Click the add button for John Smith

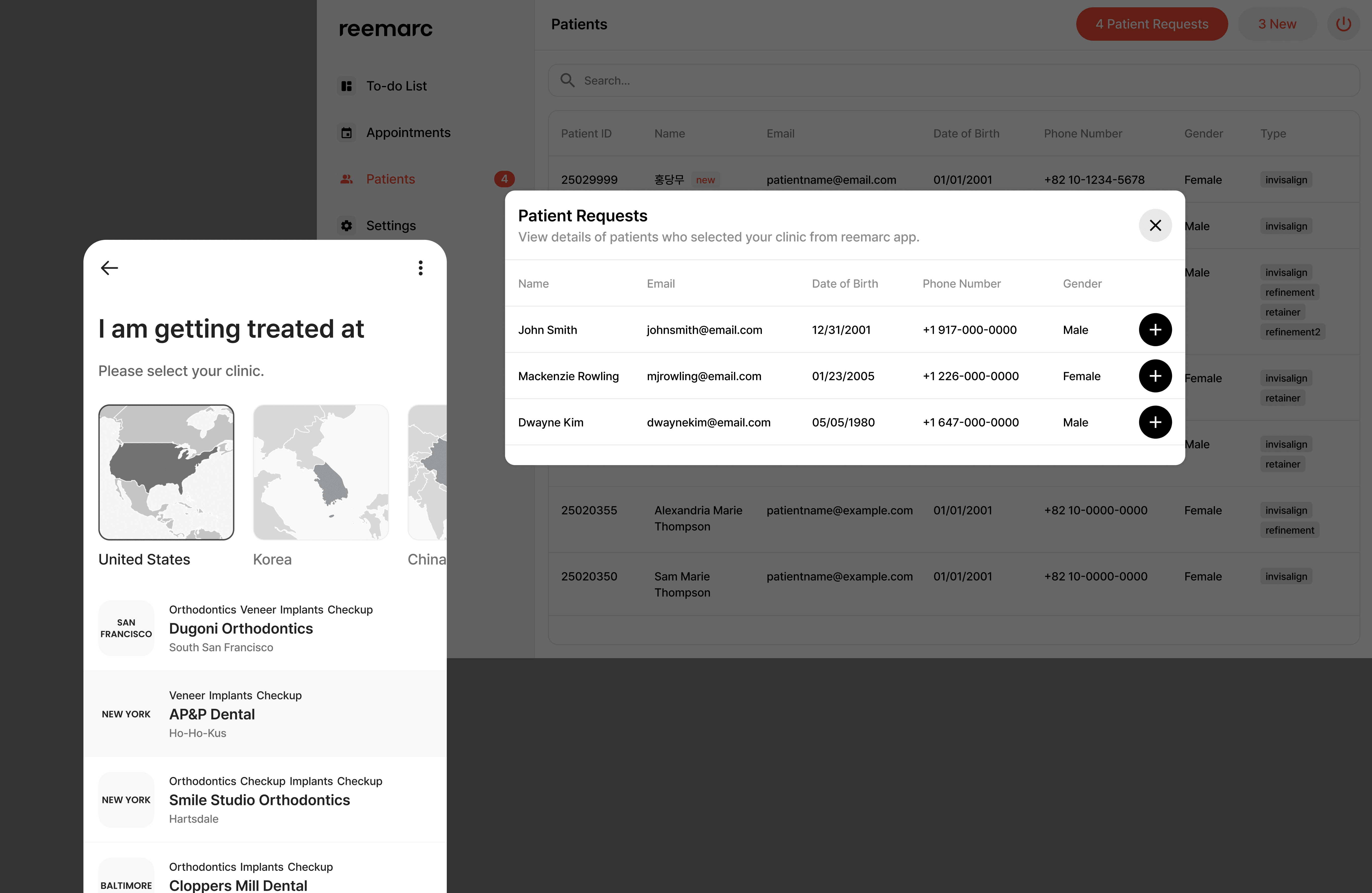[1155, 330]
